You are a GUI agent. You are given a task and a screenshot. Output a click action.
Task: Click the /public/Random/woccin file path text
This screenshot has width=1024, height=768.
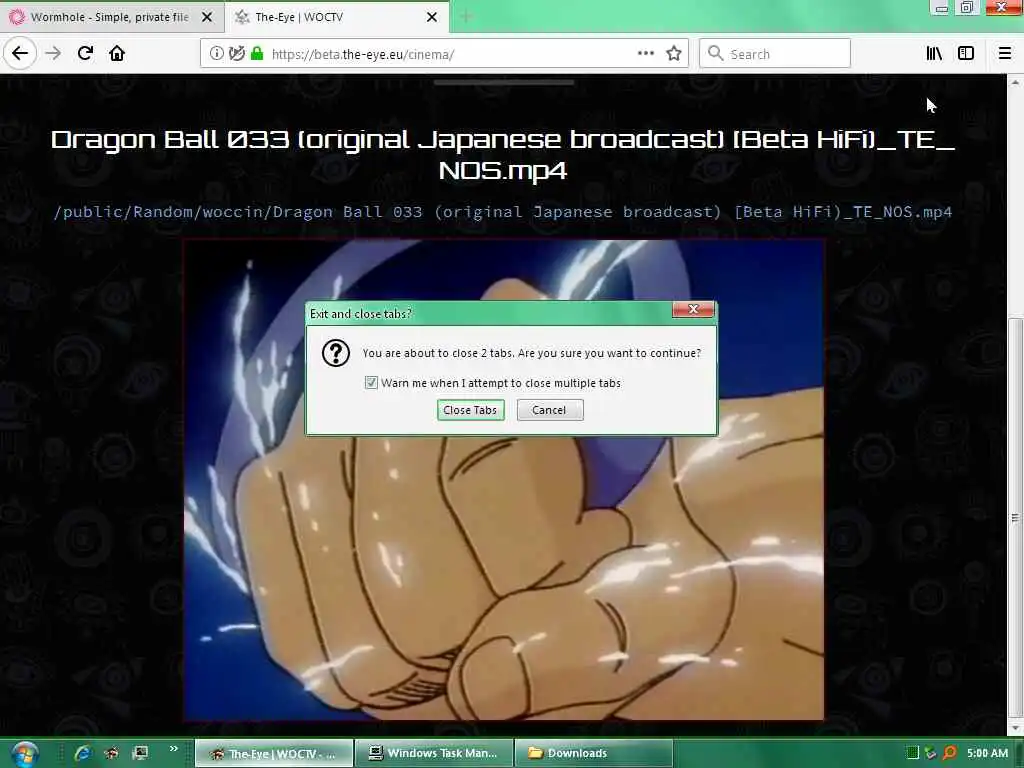point(503,212)
